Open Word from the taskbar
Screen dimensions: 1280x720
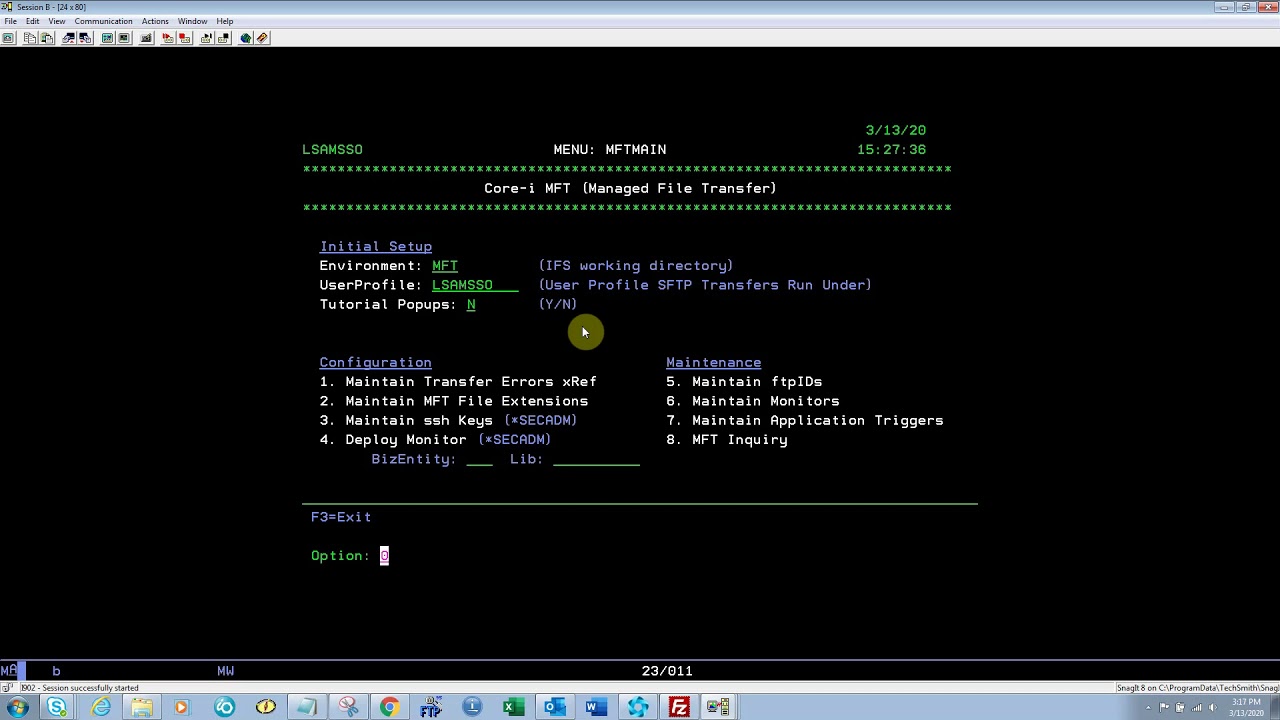point(595,708)
